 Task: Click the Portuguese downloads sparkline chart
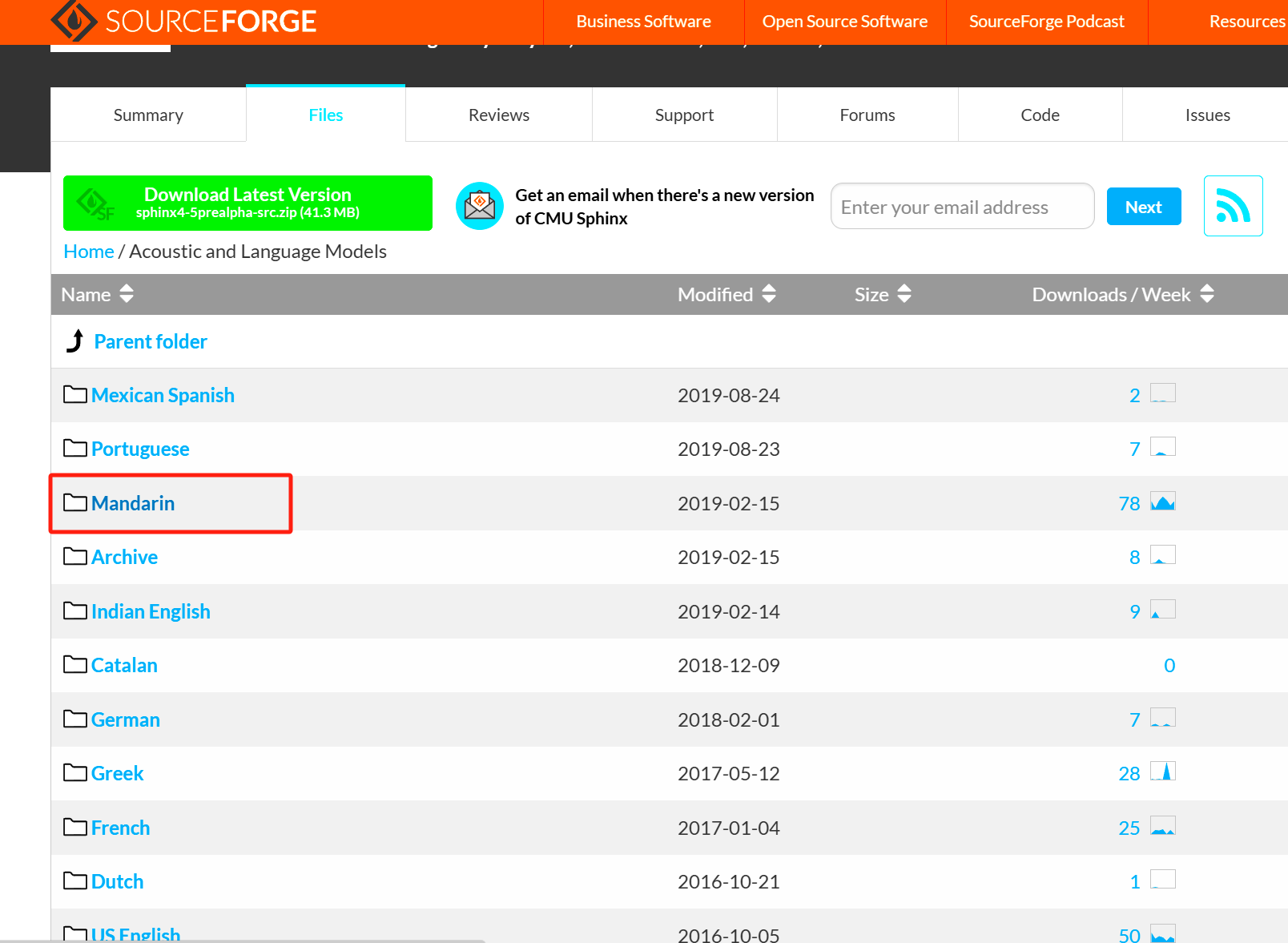[x=1163, y=447]
